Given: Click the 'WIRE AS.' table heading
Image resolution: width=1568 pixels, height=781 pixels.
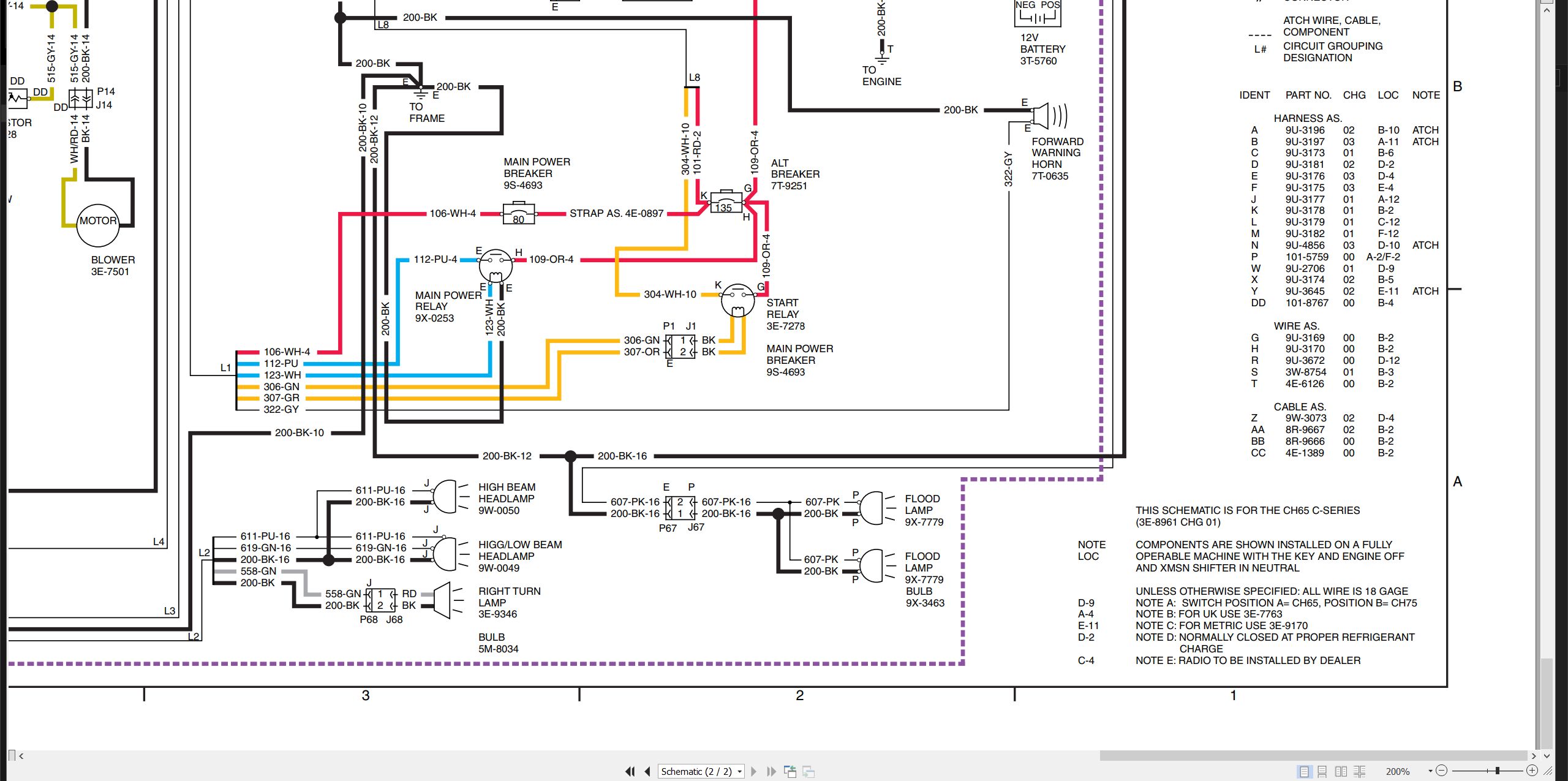Looking at the screenshot, I should click(1296, 326).
